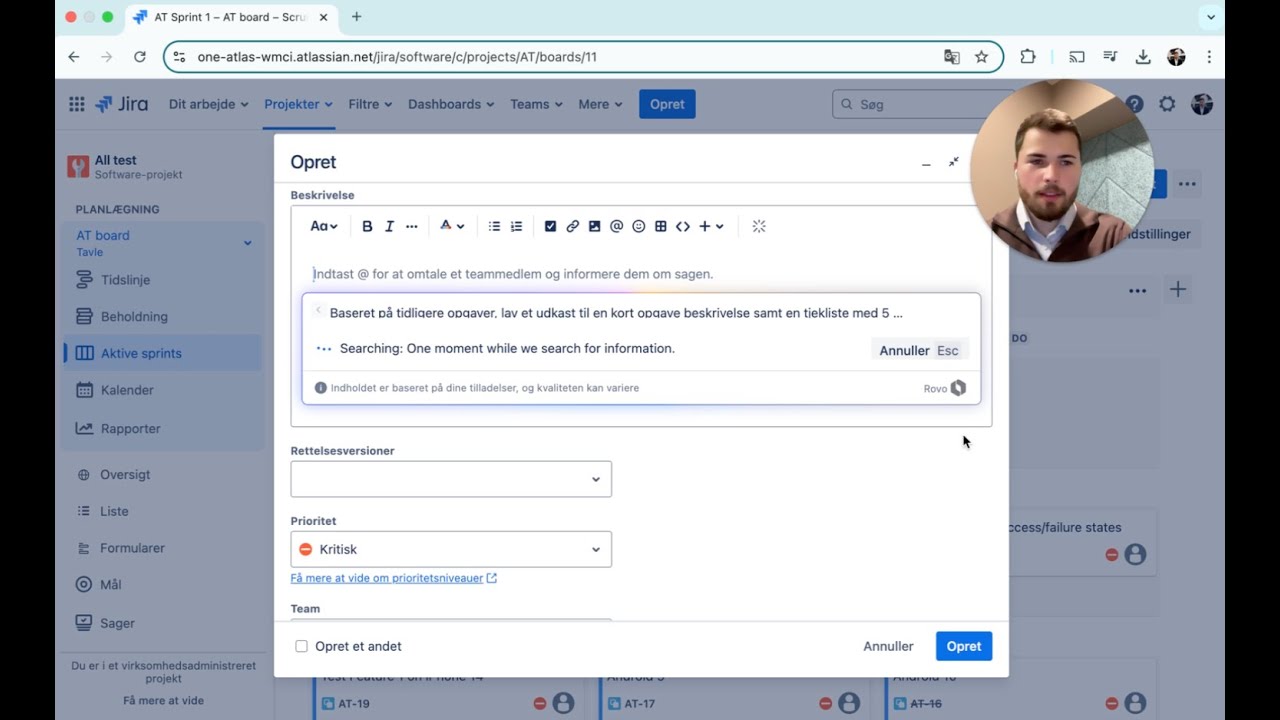Screen dimensions: 1280x720
Task: Add a link in description
Action: [x=572, y=226]
